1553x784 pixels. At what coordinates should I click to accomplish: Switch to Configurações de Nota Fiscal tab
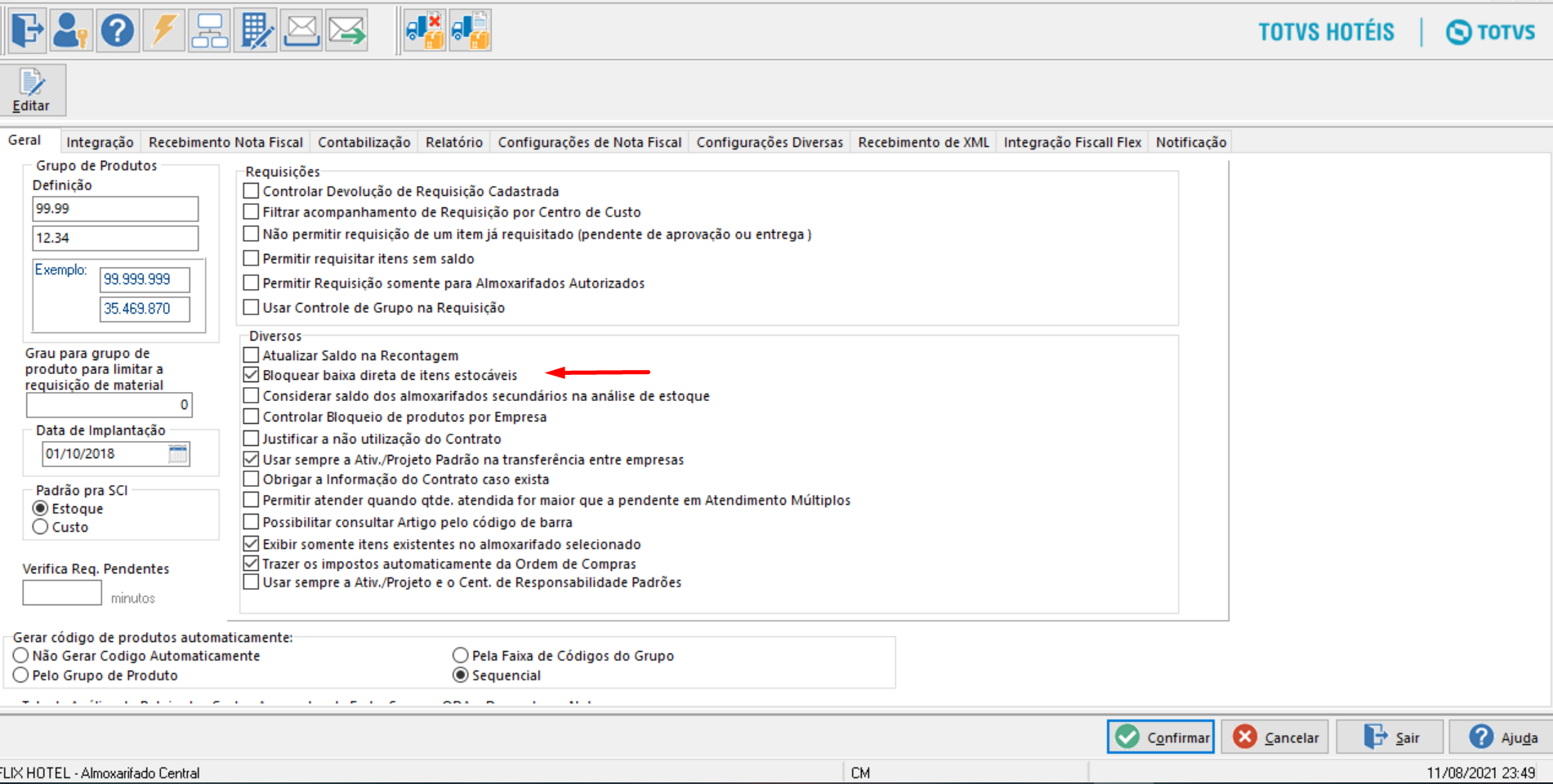tap(590, 142)
